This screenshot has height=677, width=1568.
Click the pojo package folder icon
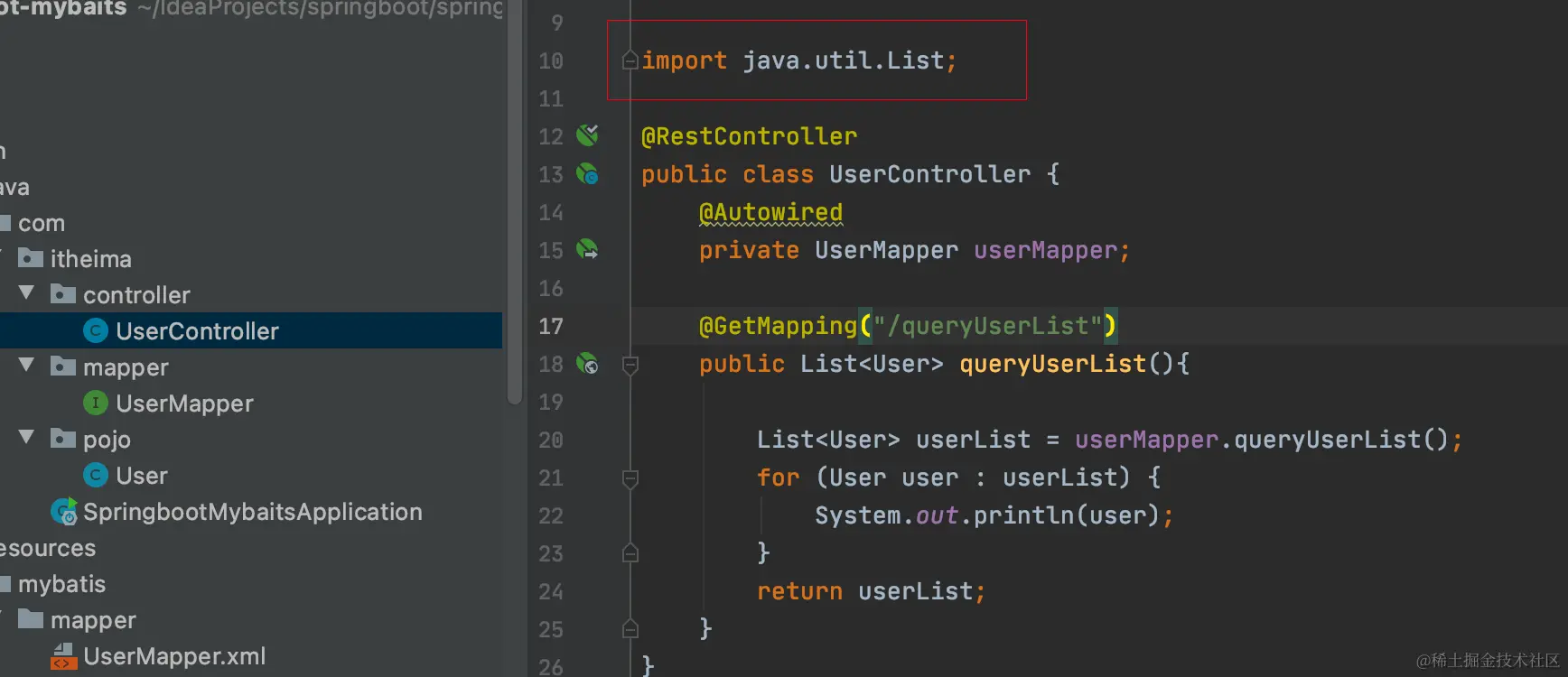(63, 439)
